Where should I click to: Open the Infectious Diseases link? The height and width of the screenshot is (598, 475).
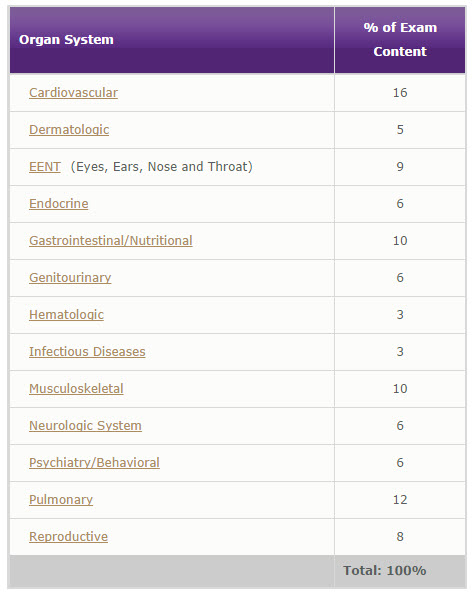87,352
